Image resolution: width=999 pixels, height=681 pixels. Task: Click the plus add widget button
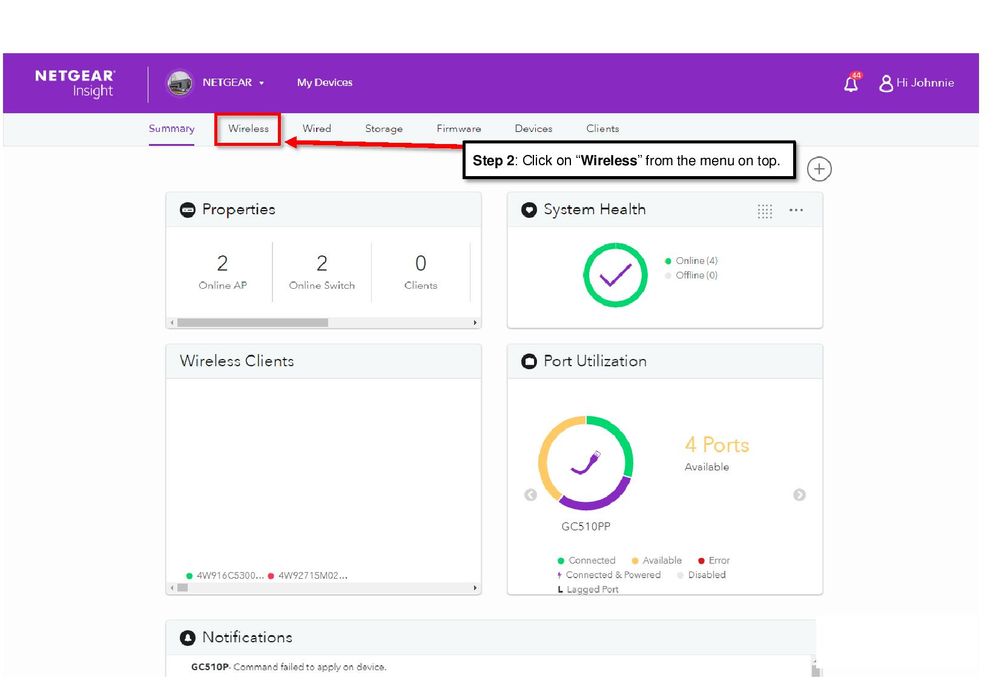point(819,169)
